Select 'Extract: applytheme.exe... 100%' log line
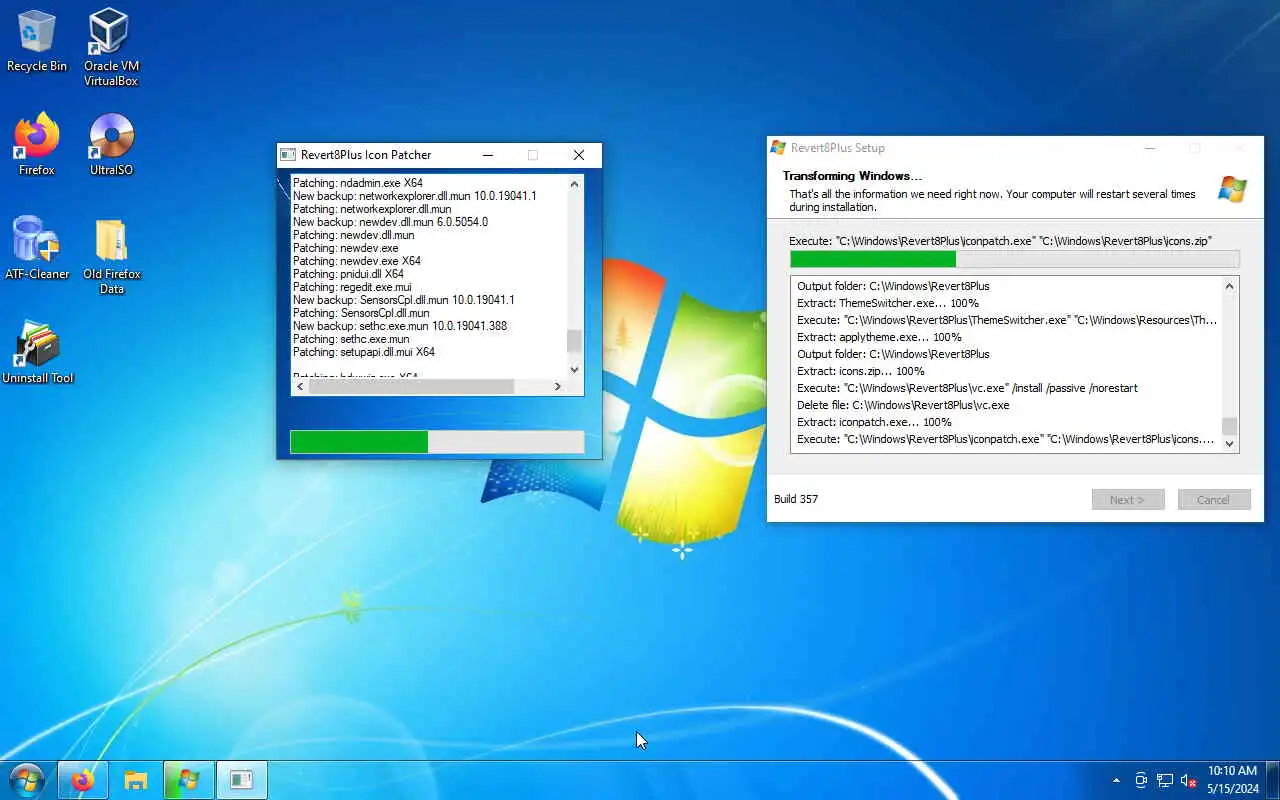Screen dimensions: 1280x800 [879, 337]
